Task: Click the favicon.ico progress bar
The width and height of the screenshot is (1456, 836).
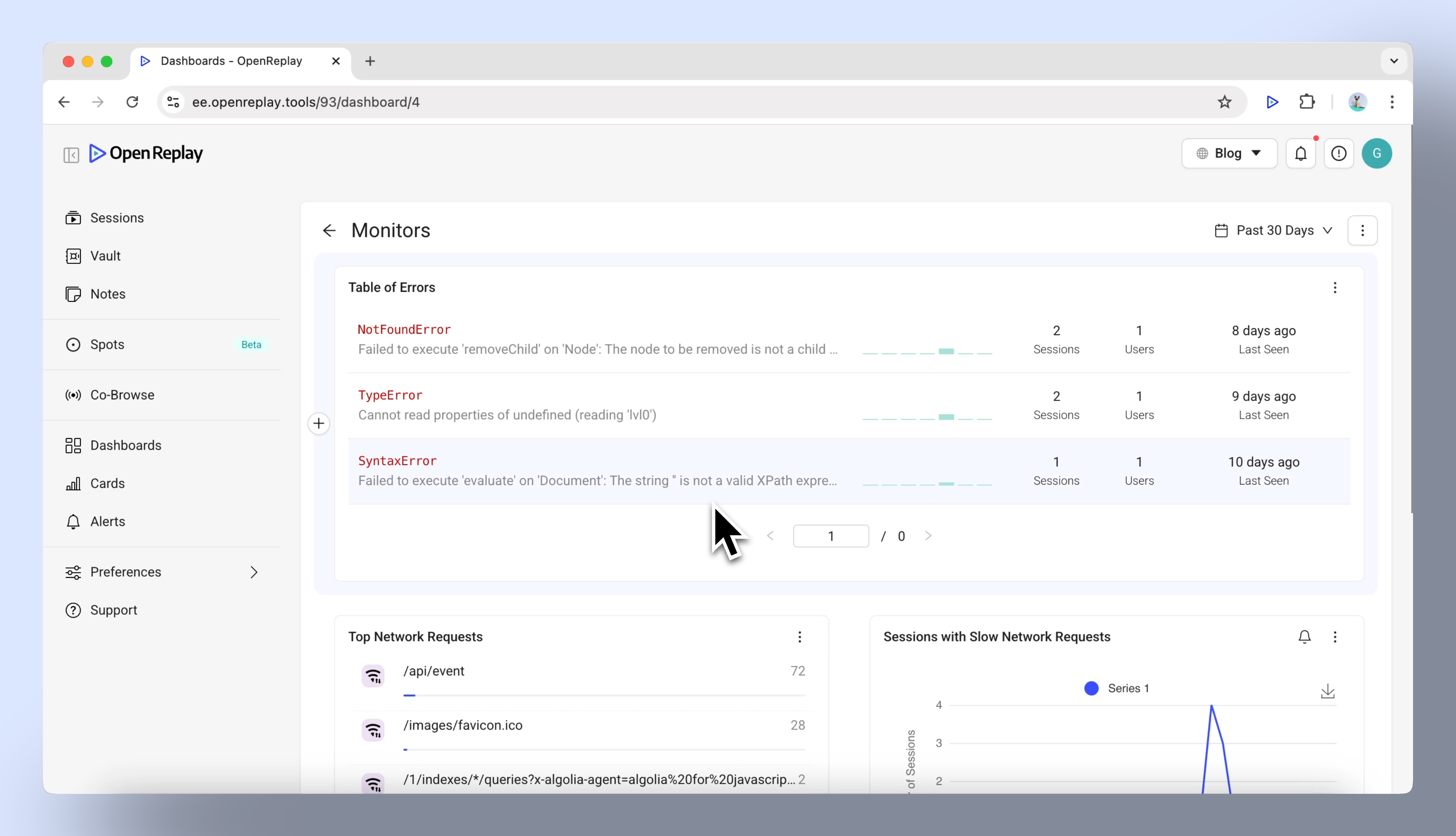Action: pos(604,749)
